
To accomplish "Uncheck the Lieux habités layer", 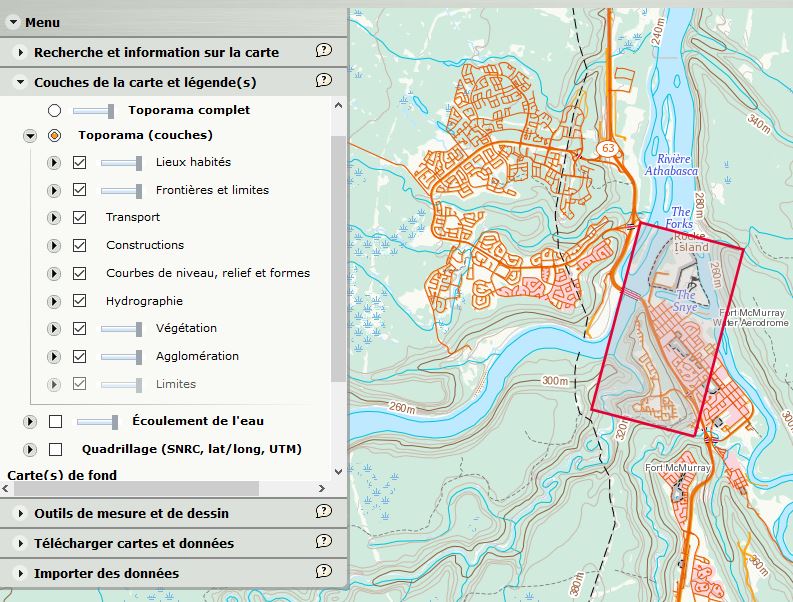I will coord(80,162).
